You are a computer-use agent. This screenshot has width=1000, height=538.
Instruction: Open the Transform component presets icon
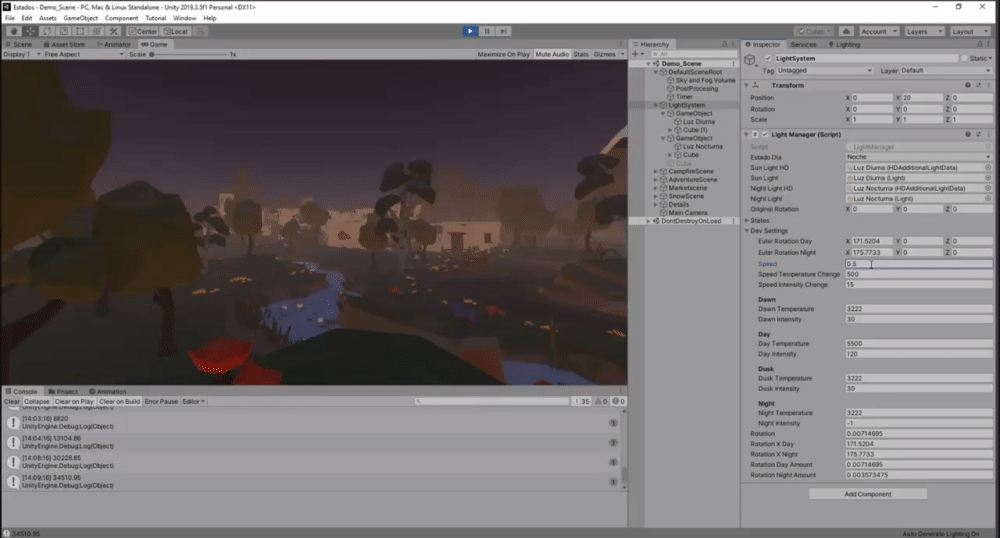coord(978,85)
